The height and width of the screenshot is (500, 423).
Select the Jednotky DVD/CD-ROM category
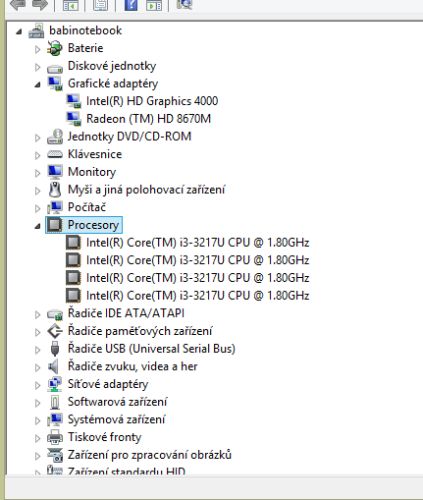[x=130, y=137]
